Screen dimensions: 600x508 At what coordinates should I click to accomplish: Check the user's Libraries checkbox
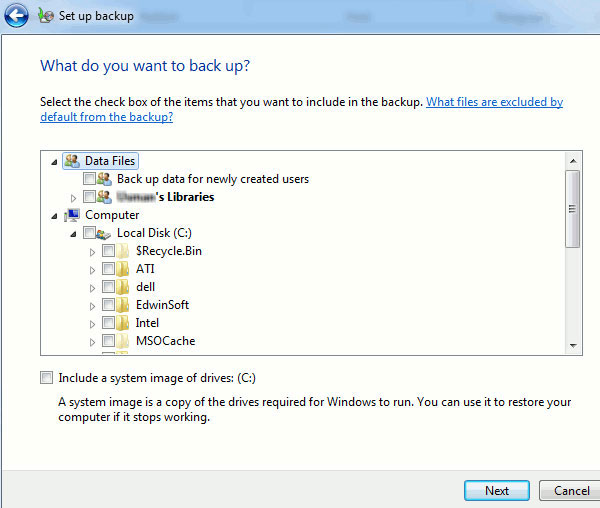pyautogui.click(x=89, y=197)
